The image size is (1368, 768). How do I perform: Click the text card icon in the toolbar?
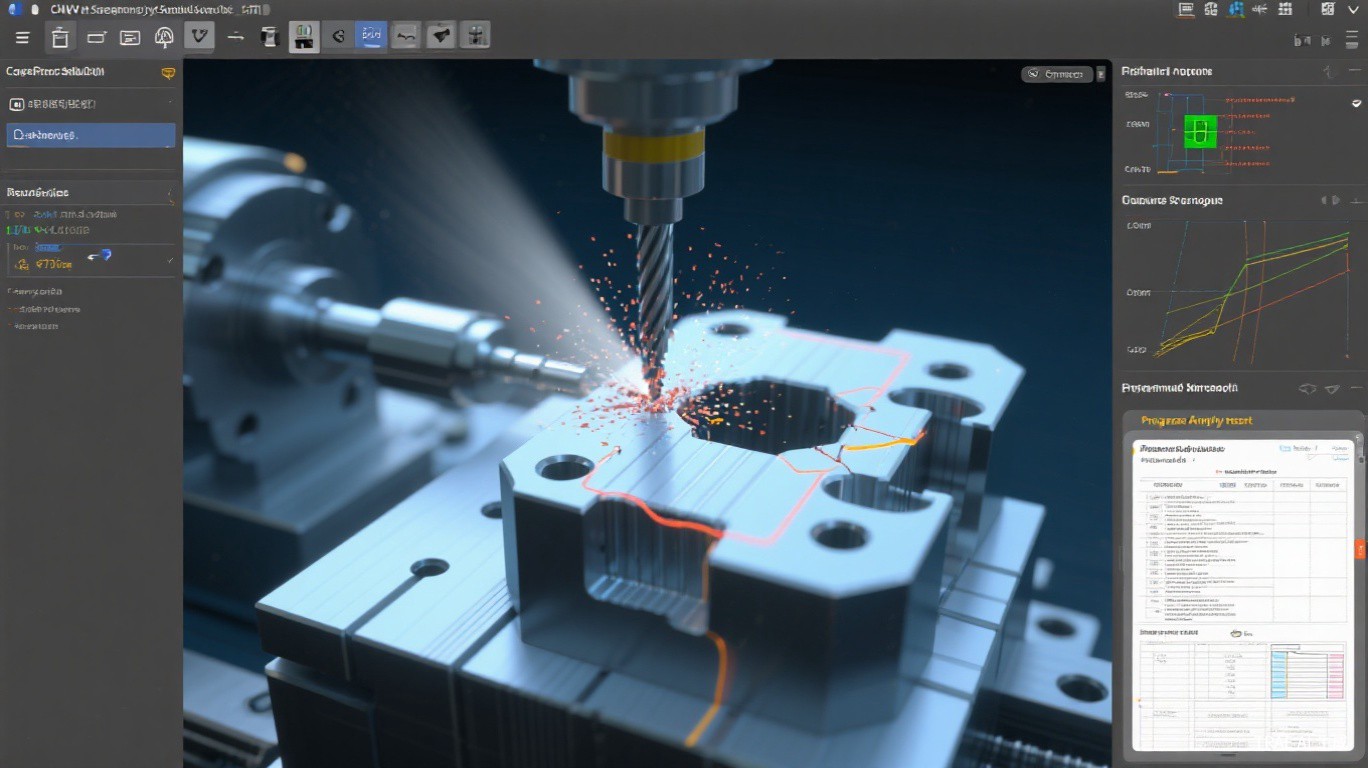click(x=130, y=38)
